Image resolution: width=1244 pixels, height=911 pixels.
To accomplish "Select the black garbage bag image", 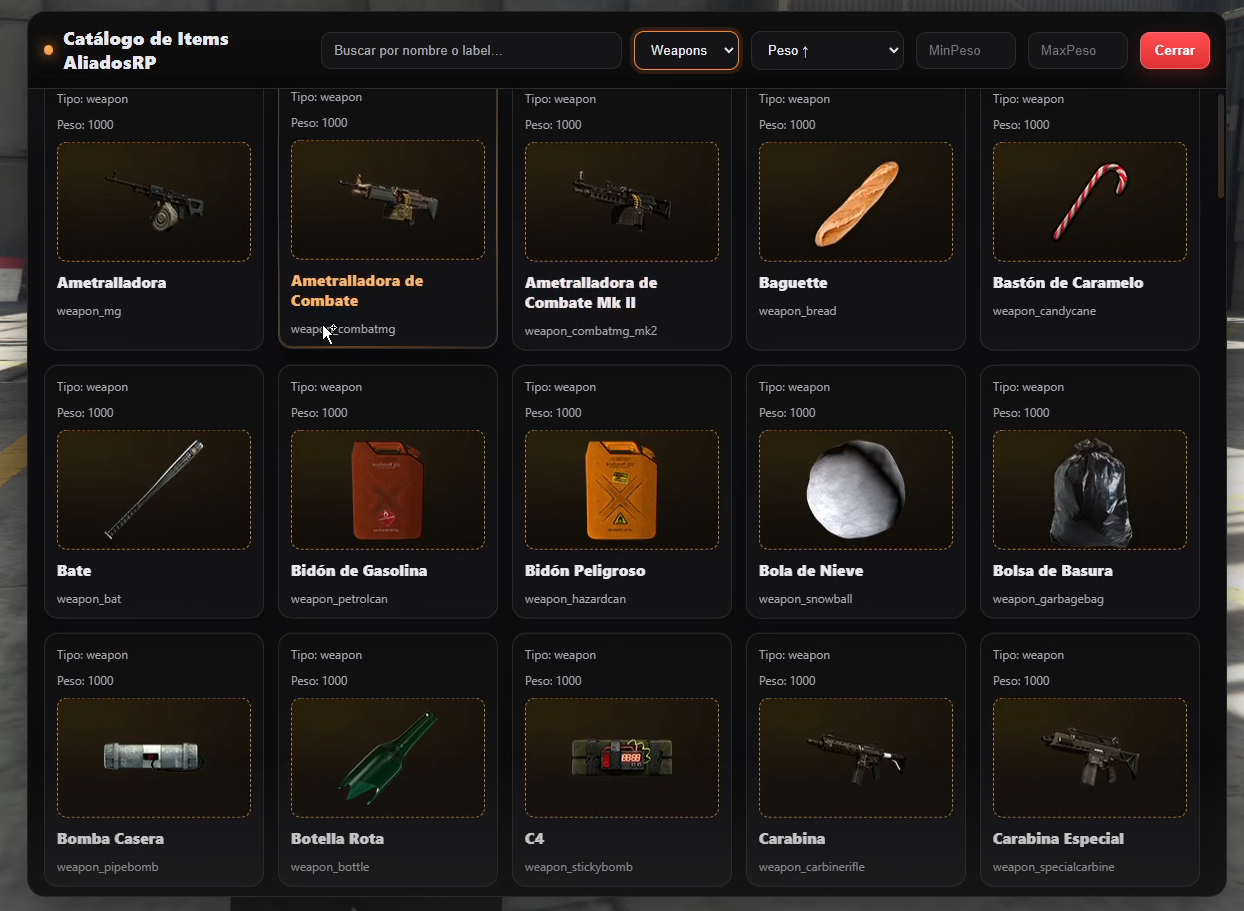I will point(1089,490).
